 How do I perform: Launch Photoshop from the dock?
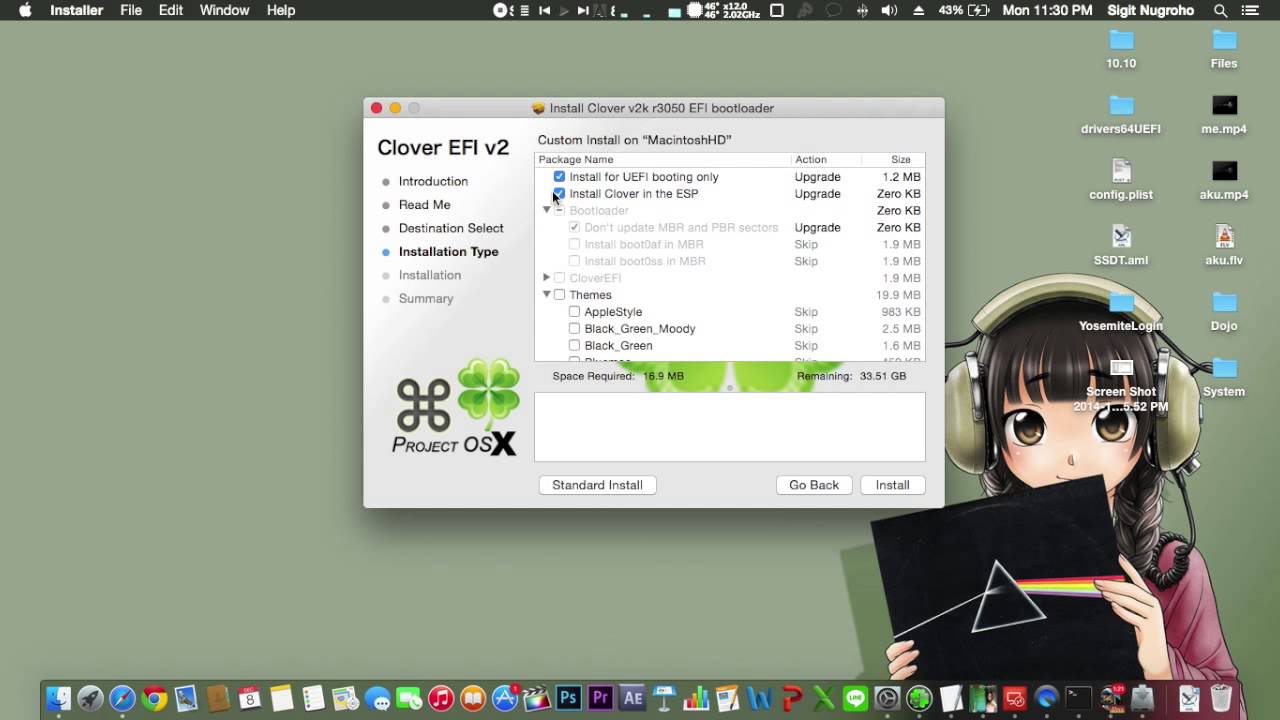point(569,698)
